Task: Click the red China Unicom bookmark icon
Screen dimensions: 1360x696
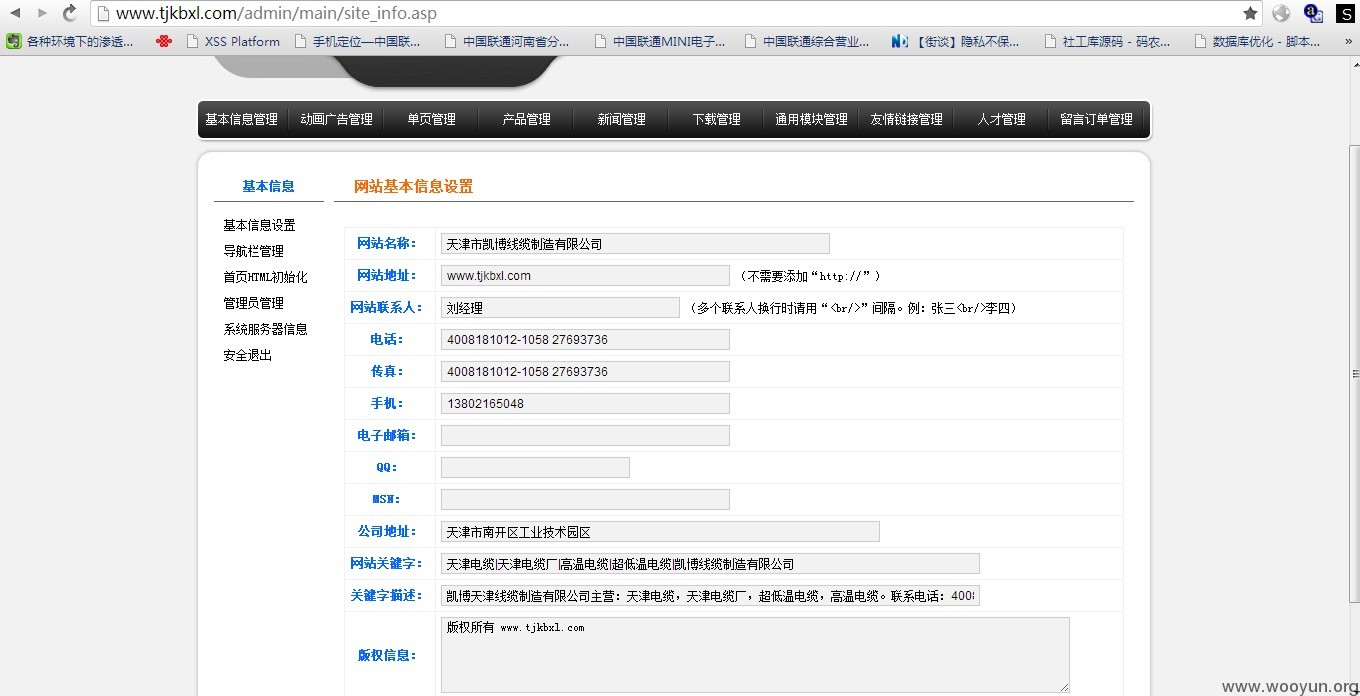Action: coord(164,41)
